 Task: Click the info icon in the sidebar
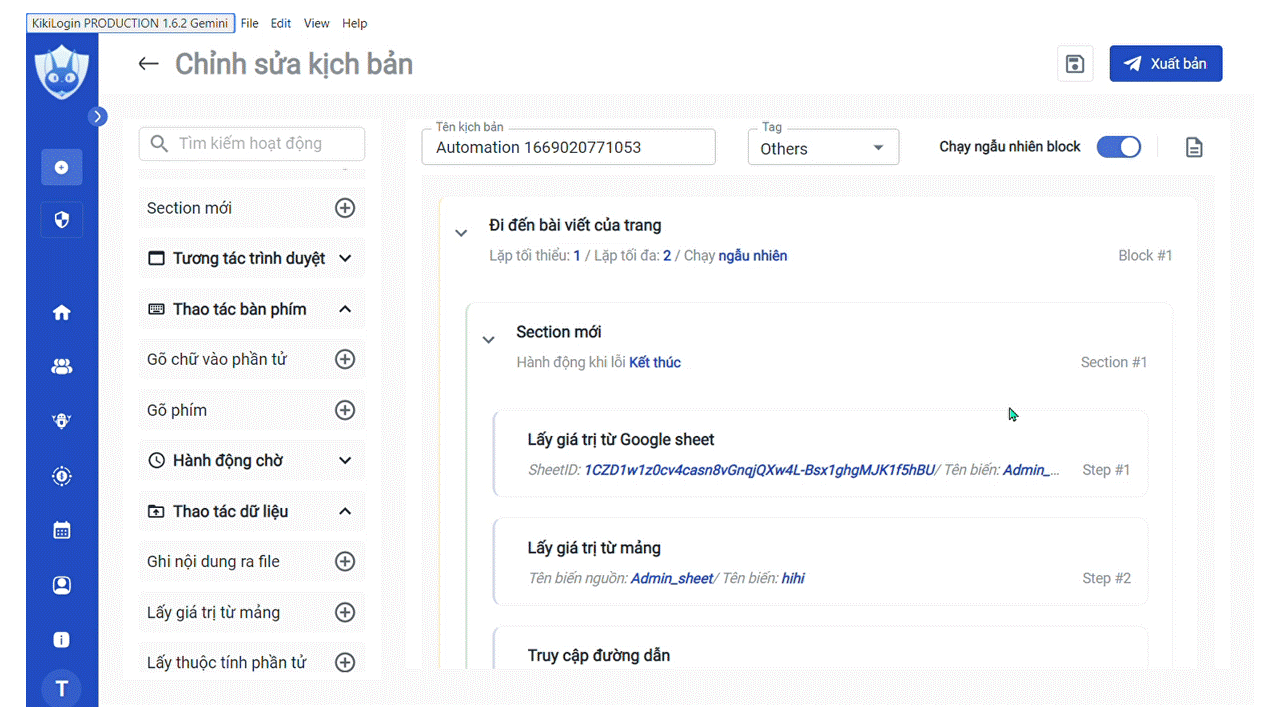coord(61,639)
